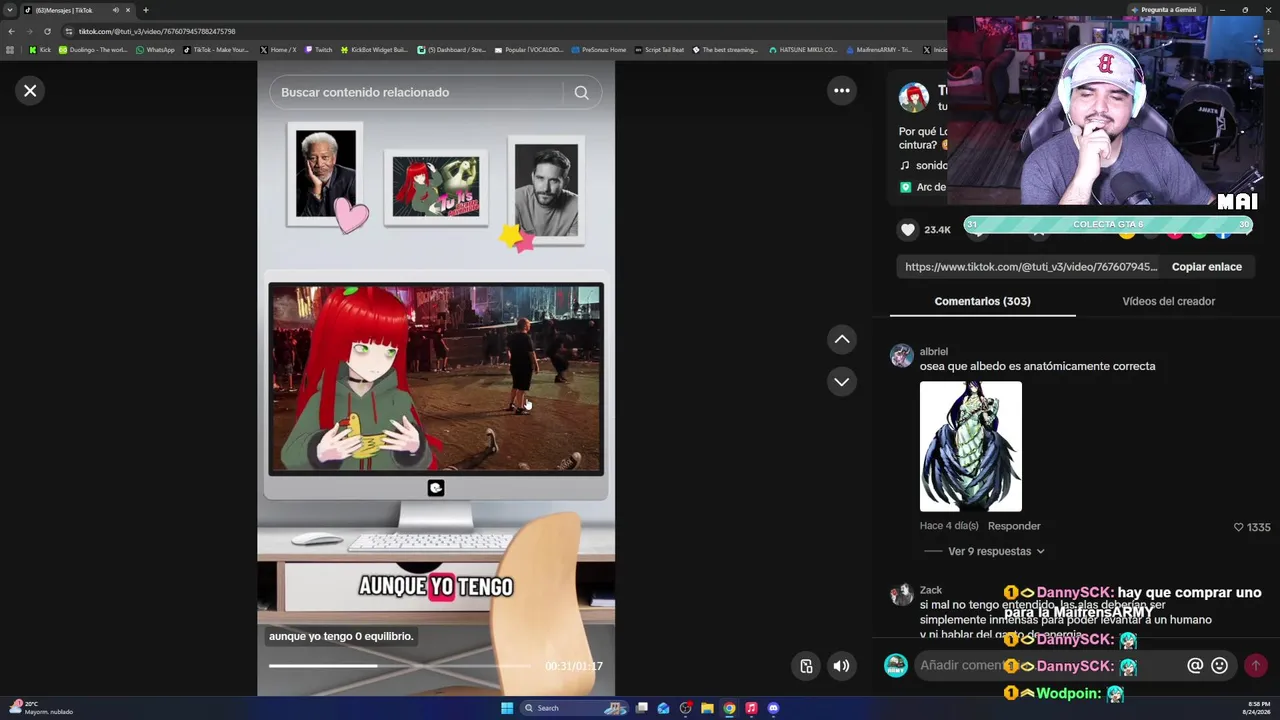Click the Pregunta a Gemini button

[1163, 10]
